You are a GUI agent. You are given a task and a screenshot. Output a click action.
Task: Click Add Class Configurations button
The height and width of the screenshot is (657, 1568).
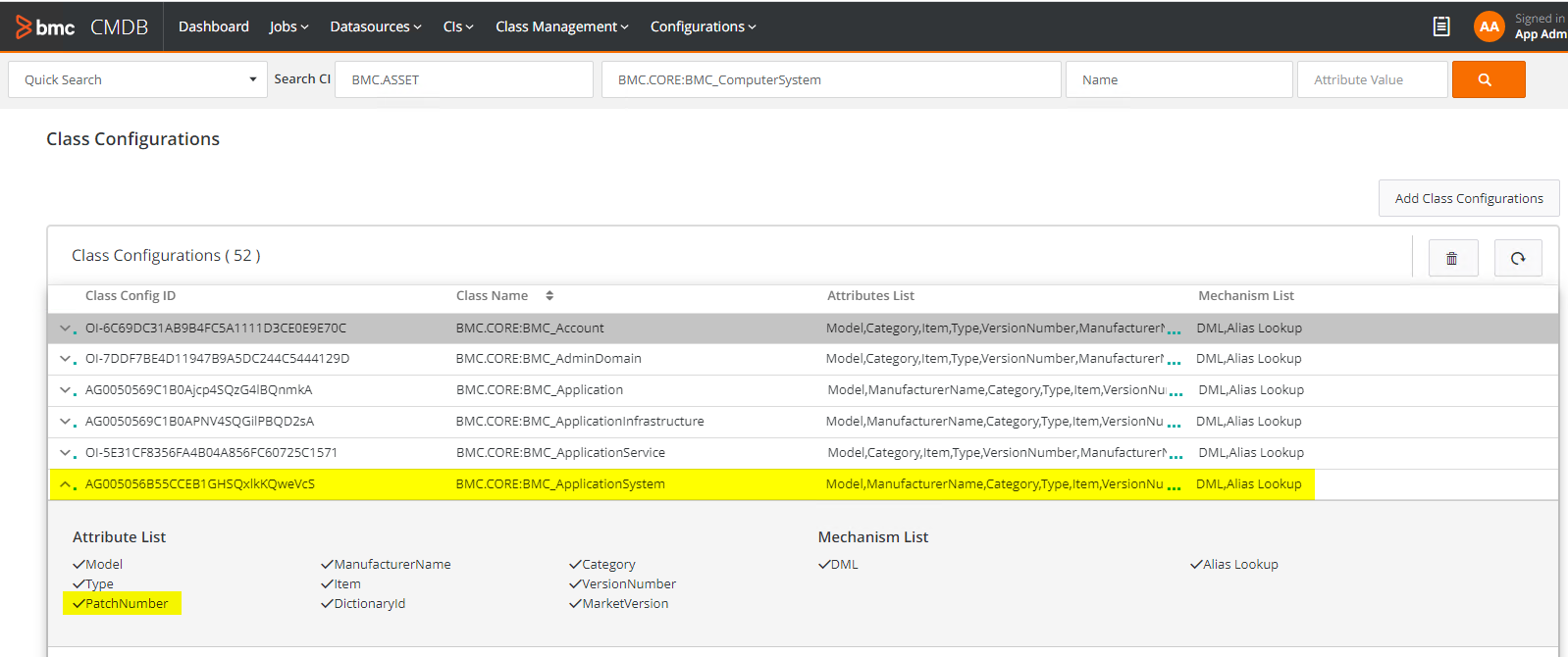pyautogui.click(x=1468, y=198)
